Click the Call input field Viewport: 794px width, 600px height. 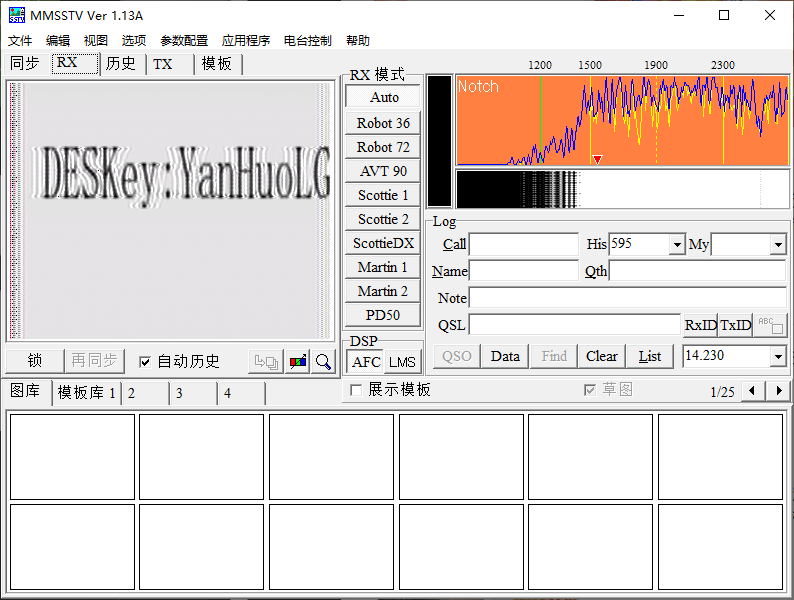[x=524, y=245]
